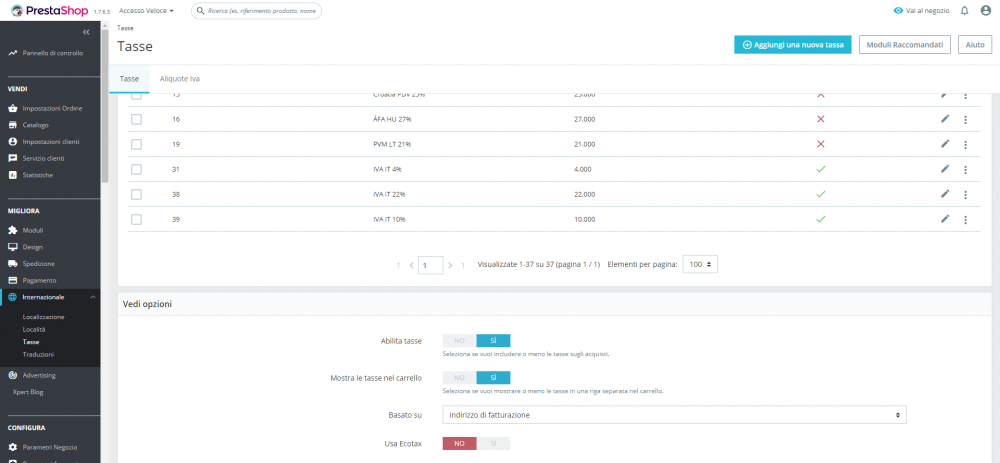This screenshot has height=463, width=1000.
Task: Click the Aiuto button
Action: 974,45
